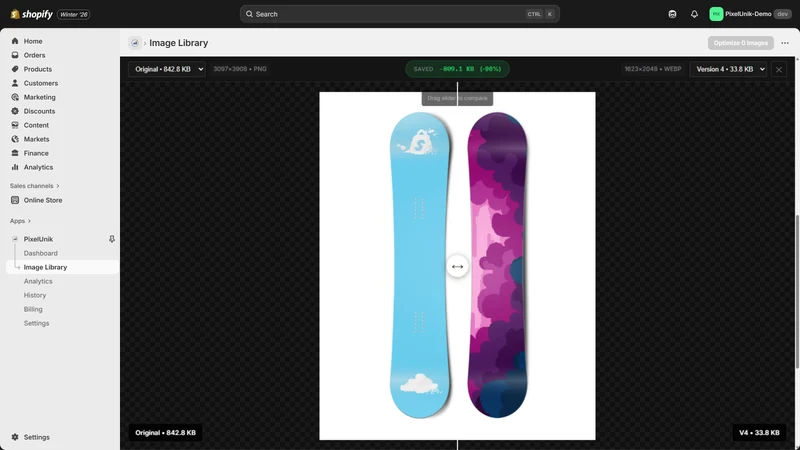Open PixelUnik Billing
The image size is (800, 450).
(x=33, y=309)
